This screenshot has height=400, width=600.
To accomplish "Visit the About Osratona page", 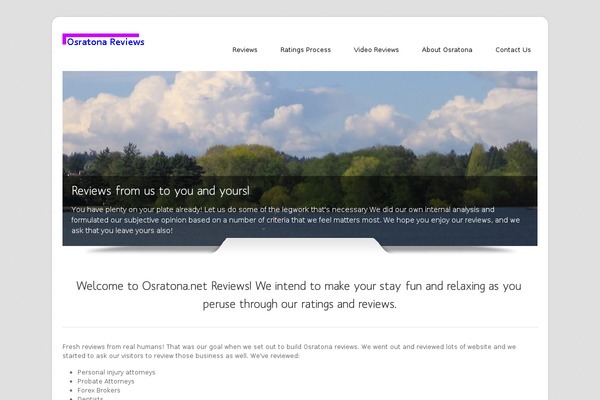I will [447, 50].
